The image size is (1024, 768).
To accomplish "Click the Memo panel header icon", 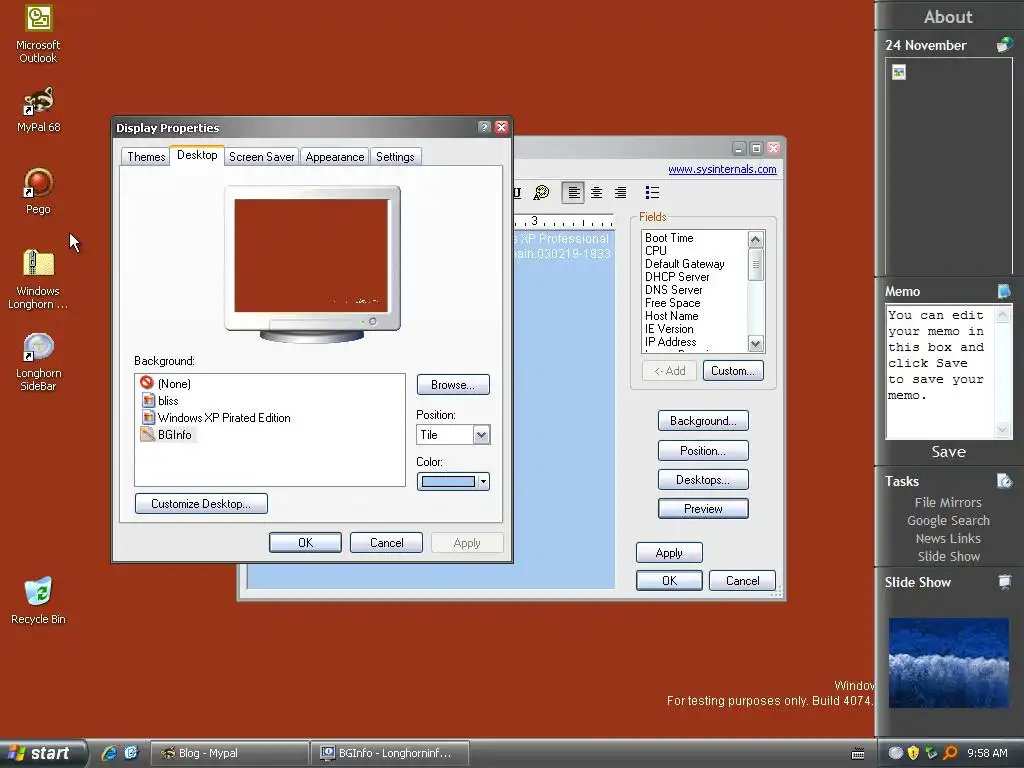I will [1004, 291].
